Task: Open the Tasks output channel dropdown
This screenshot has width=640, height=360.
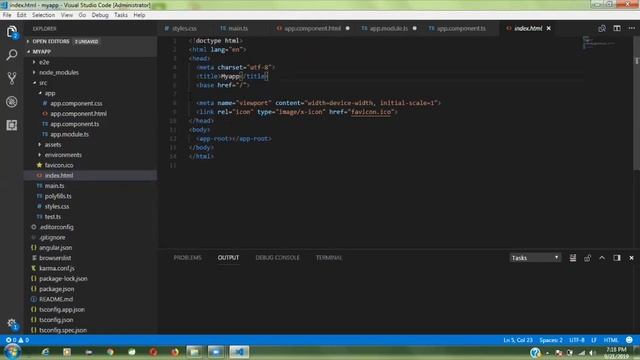Action: [535, 258]
